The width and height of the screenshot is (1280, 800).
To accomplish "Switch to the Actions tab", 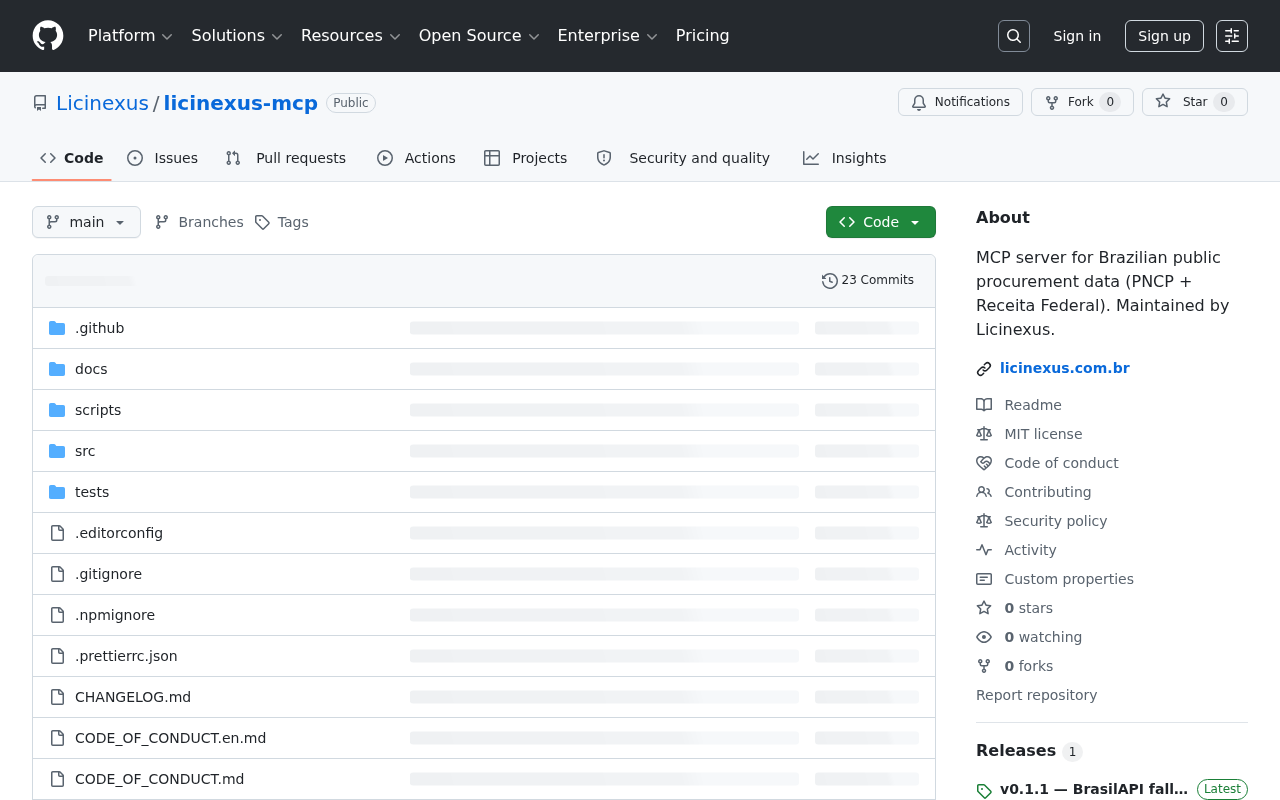I will (416, 158).
